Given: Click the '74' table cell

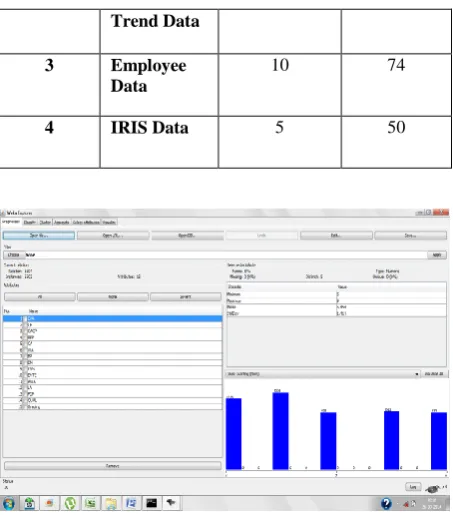Looking at the screenshot, I should (x=396, y=85).
